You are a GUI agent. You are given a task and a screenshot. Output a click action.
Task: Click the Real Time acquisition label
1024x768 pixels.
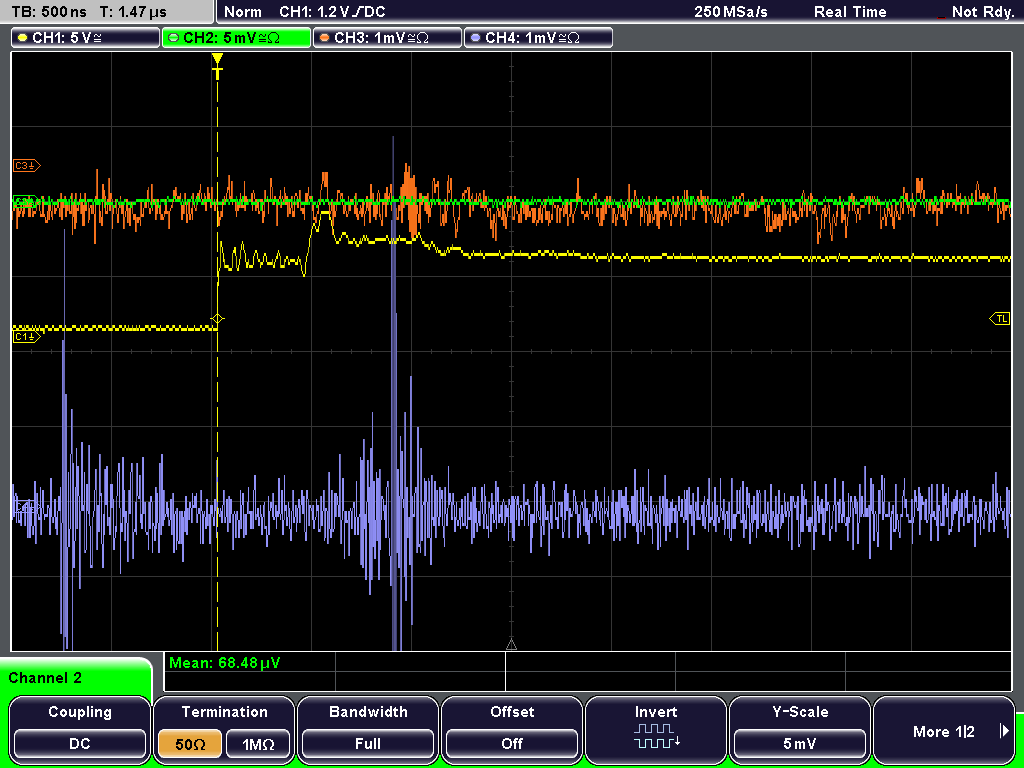[850, 12]
